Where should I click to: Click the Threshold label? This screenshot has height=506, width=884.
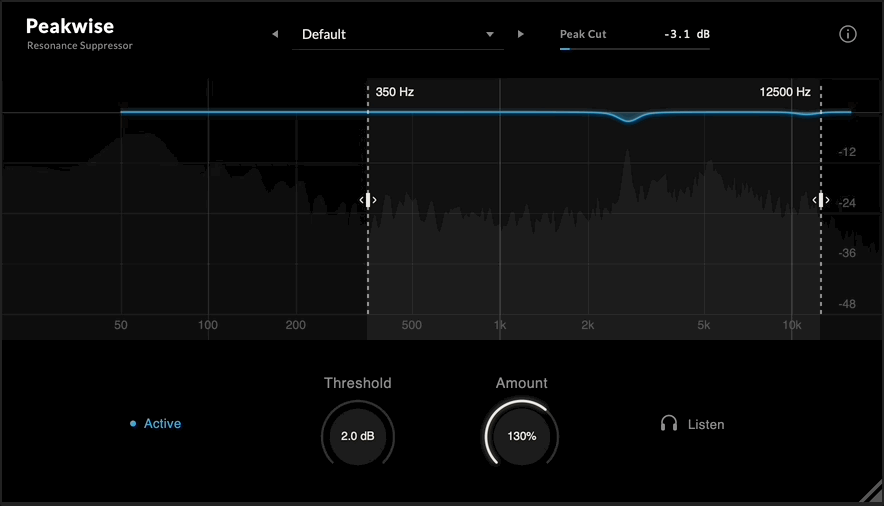pyautogui.click(x=357, y=383)
